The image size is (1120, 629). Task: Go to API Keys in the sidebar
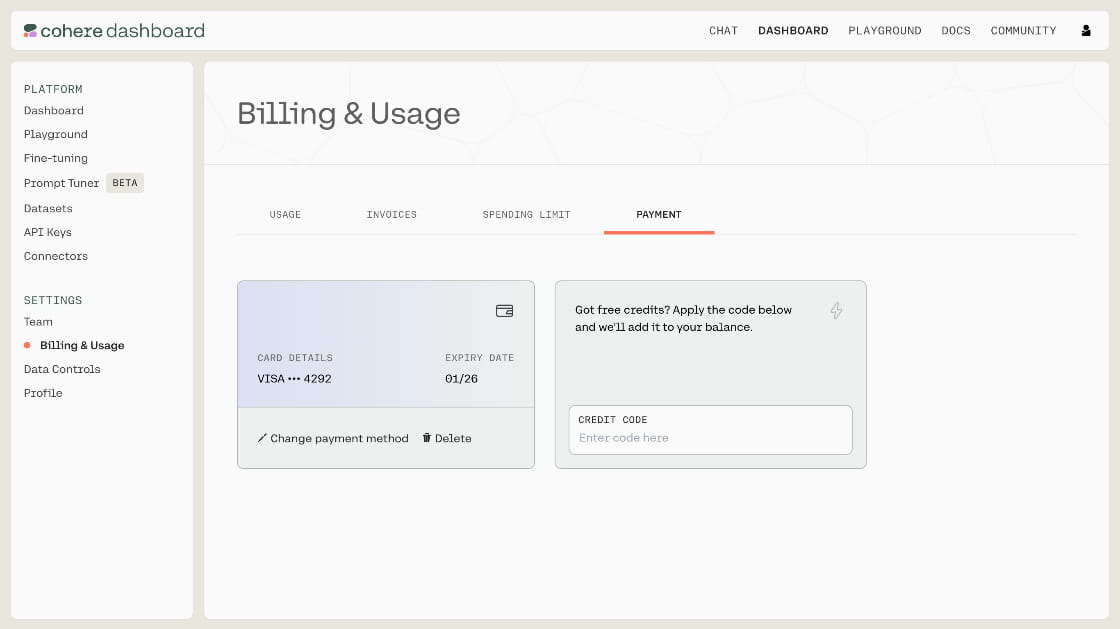[48, 232]
